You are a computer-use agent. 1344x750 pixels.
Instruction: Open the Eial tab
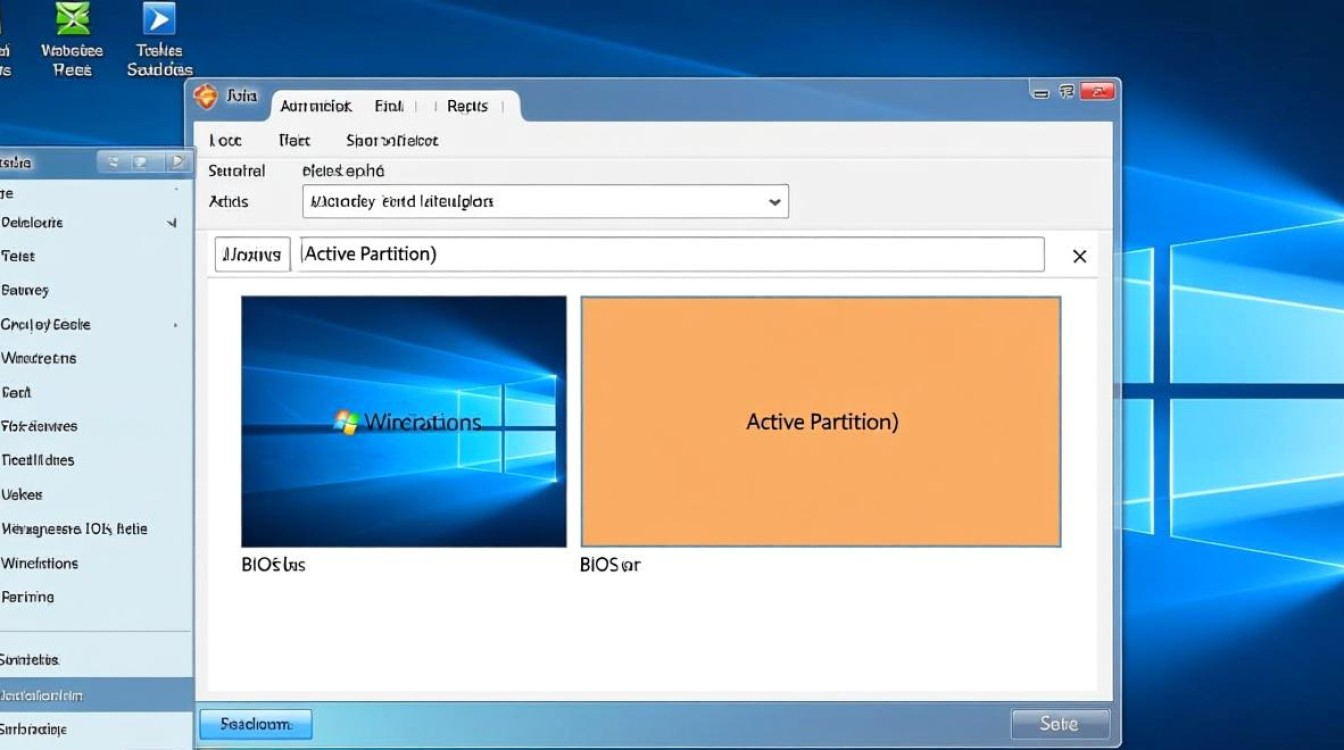(389, 106)
